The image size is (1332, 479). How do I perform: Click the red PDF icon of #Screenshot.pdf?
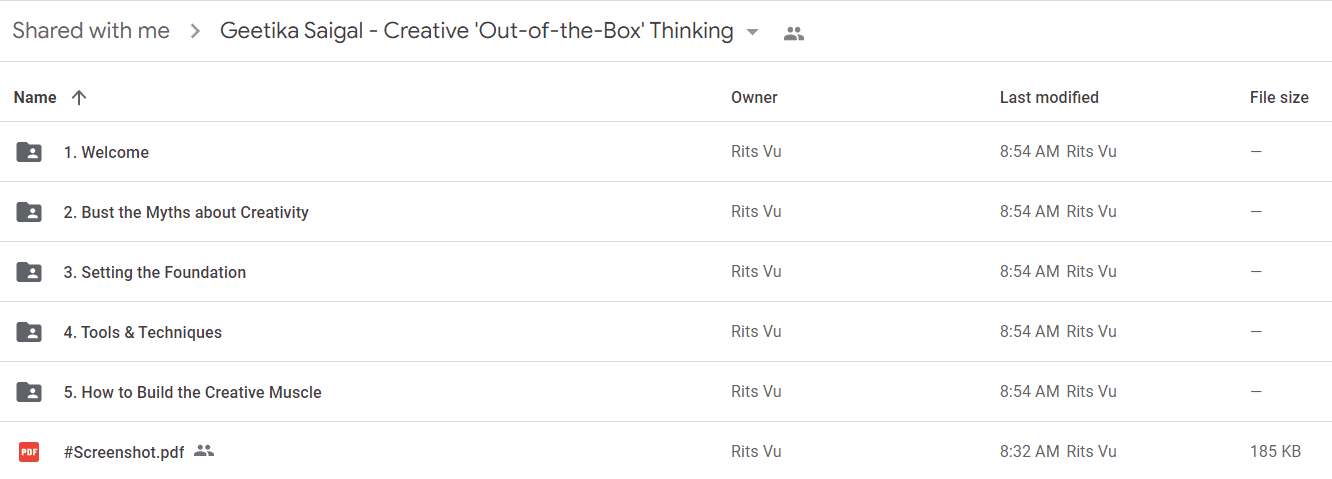pyautogui.click(x=29, y=452)
